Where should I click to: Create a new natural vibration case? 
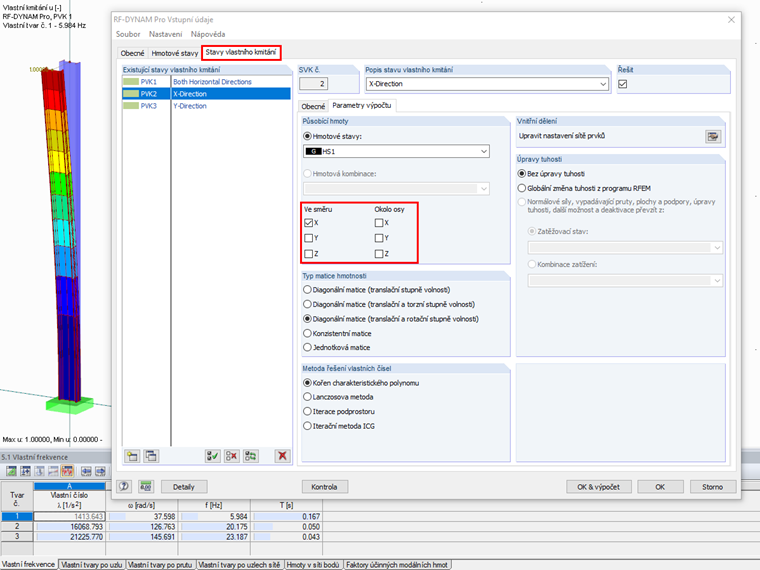[132, 456]
